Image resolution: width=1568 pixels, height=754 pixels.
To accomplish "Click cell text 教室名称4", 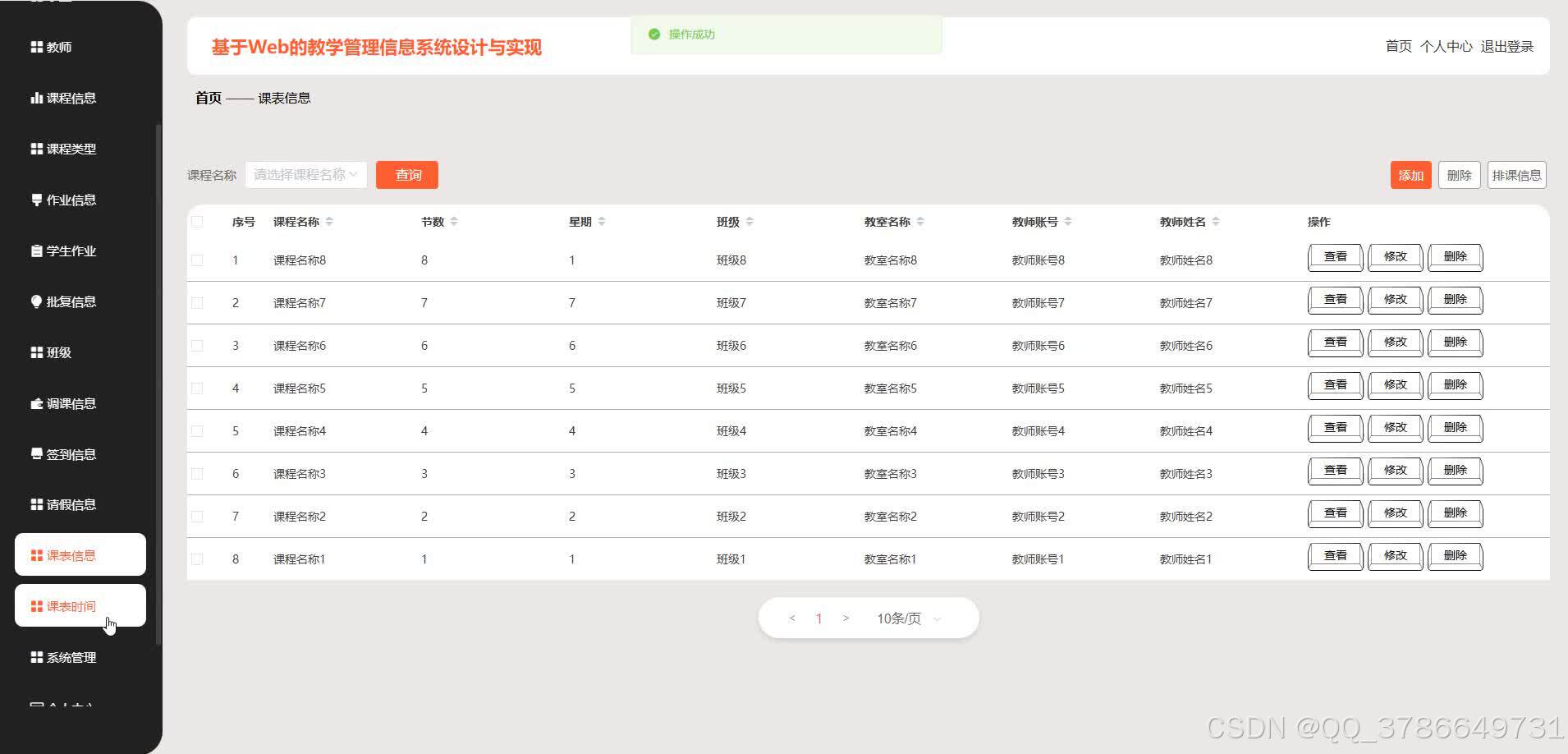I will [x=891, y=431].
